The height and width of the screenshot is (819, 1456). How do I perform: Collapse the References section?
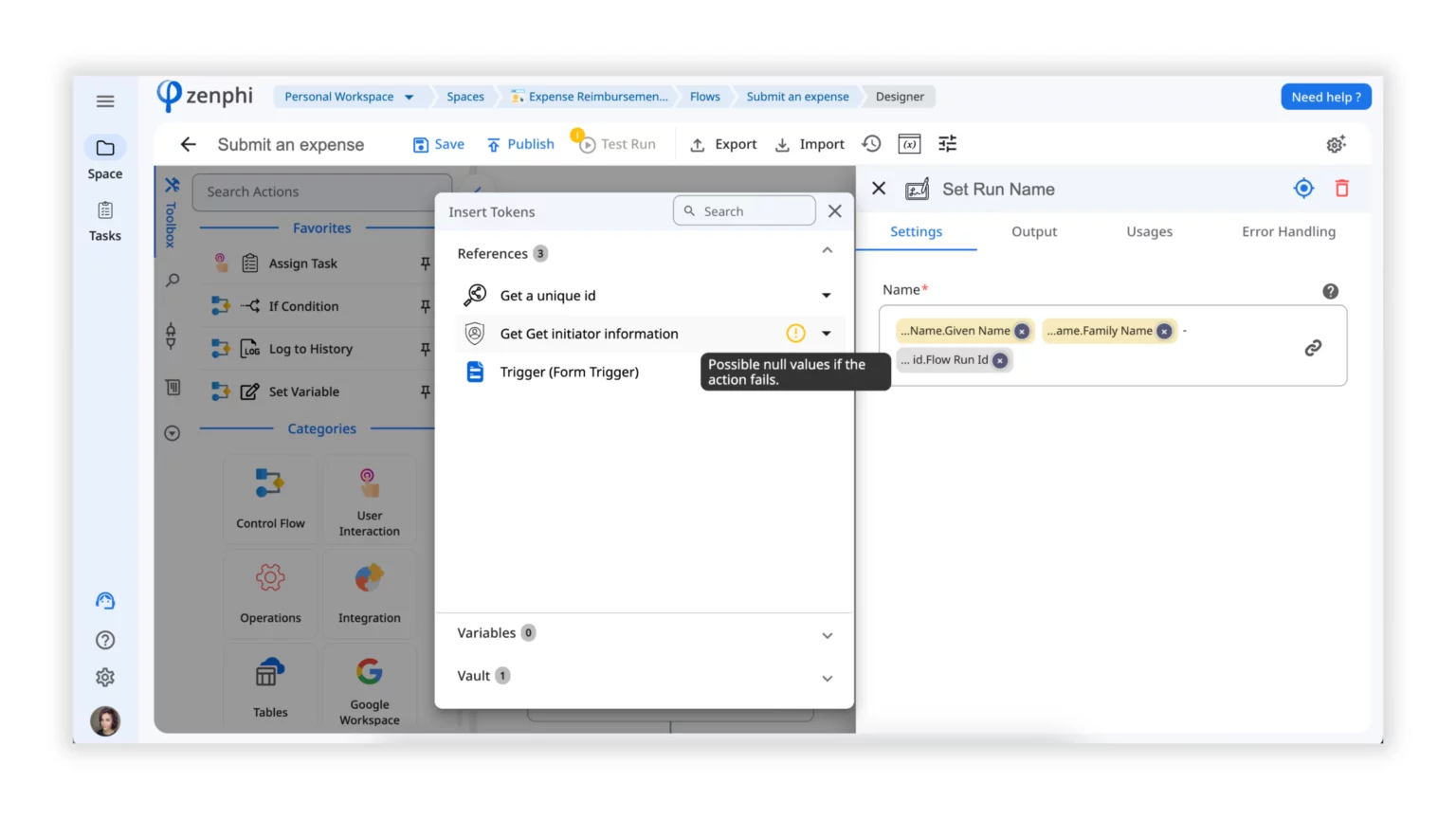(x=828, y=251)
